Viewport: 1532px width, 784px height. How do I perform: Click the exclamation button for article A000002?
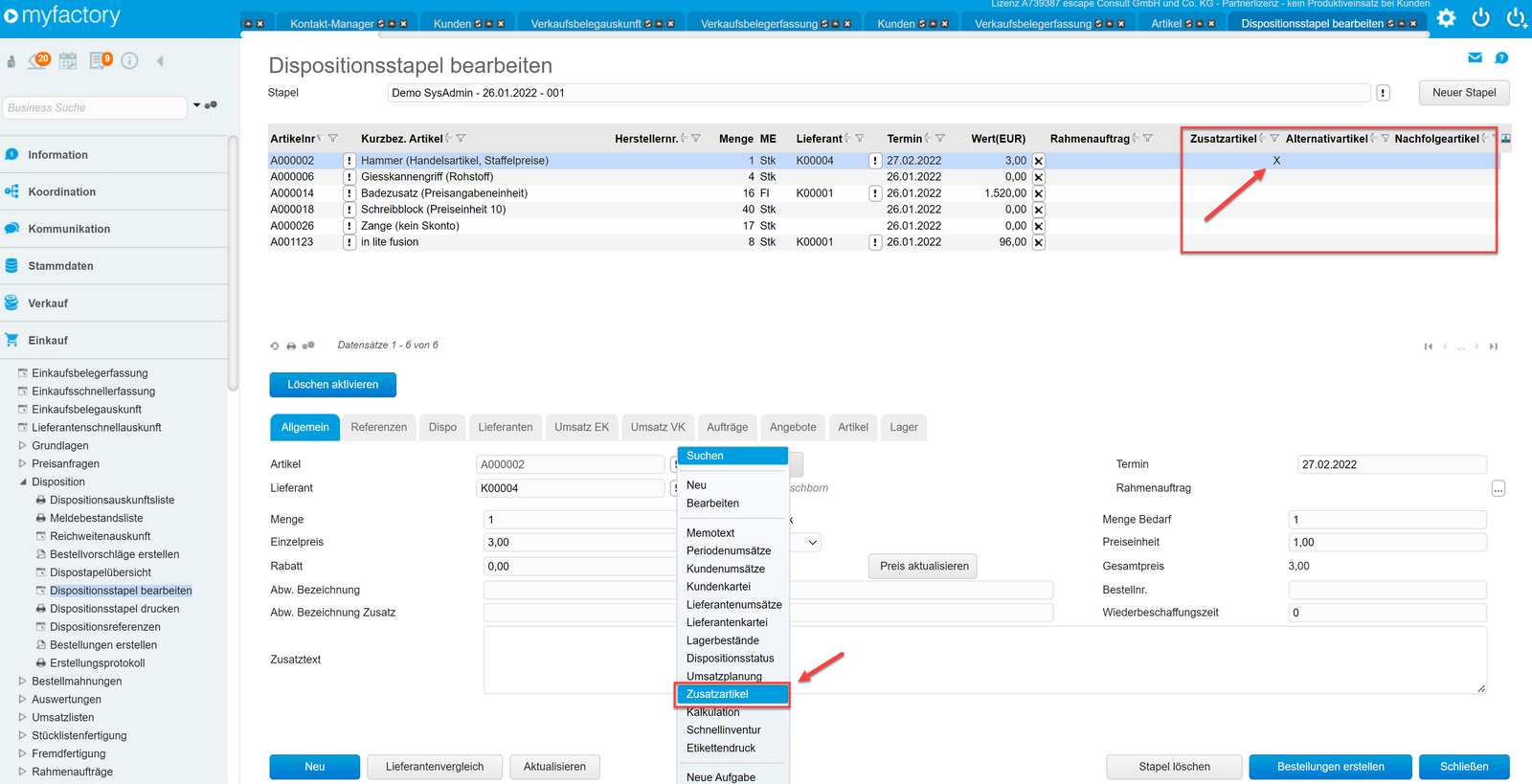coord(349,161)
